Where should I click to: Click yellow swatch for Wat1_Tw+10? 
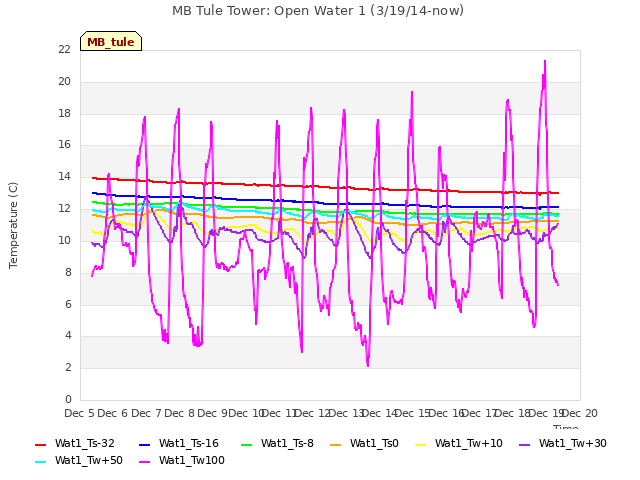pyautogui.click(x=420, y=444)
